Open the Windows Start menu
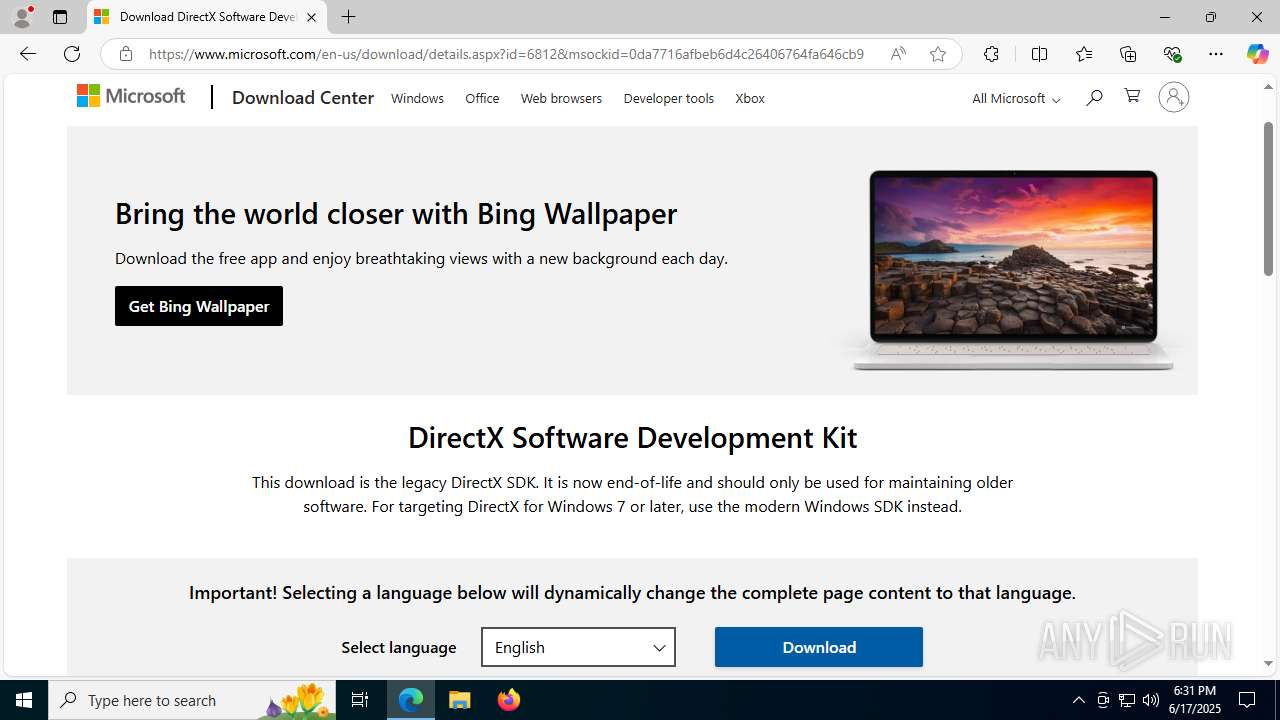 [24, 700]
